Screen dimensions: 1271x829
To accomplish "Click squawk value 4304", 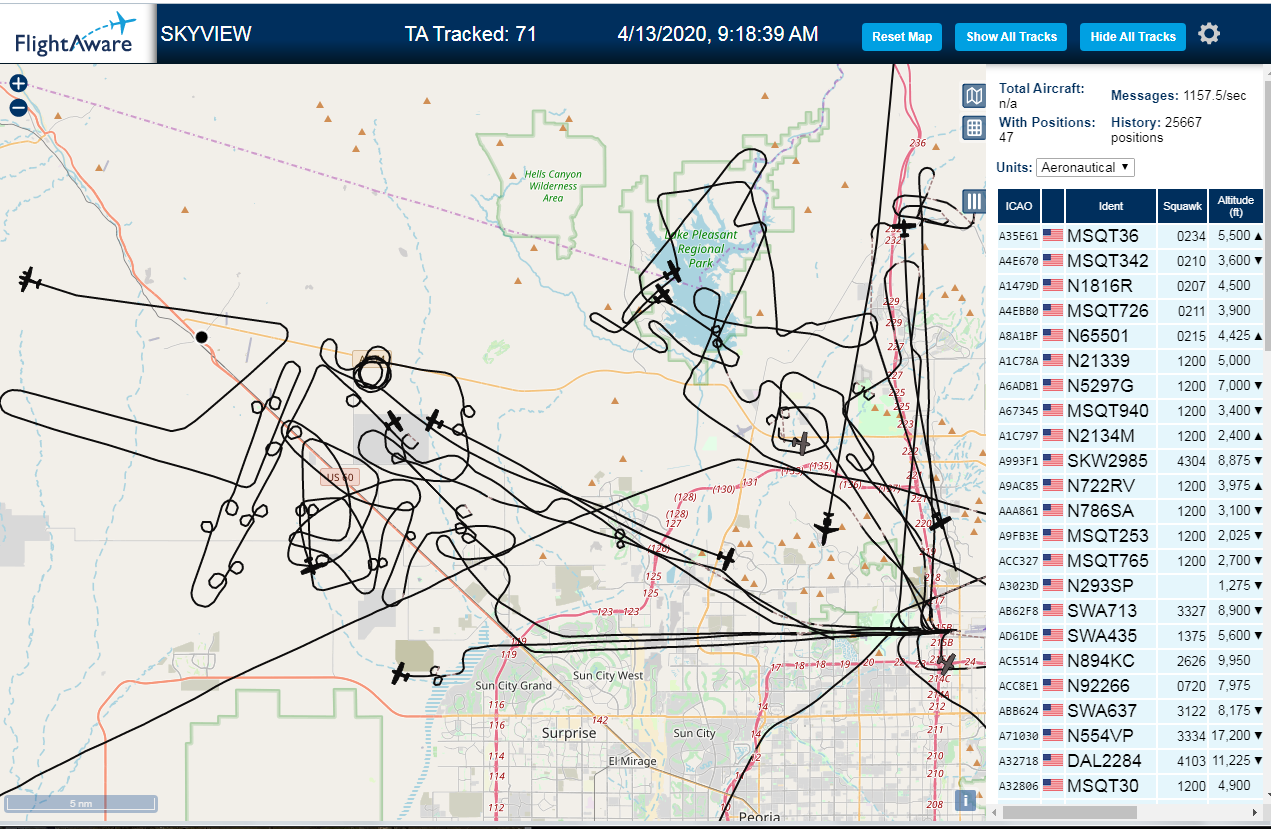I will 1191,461.
